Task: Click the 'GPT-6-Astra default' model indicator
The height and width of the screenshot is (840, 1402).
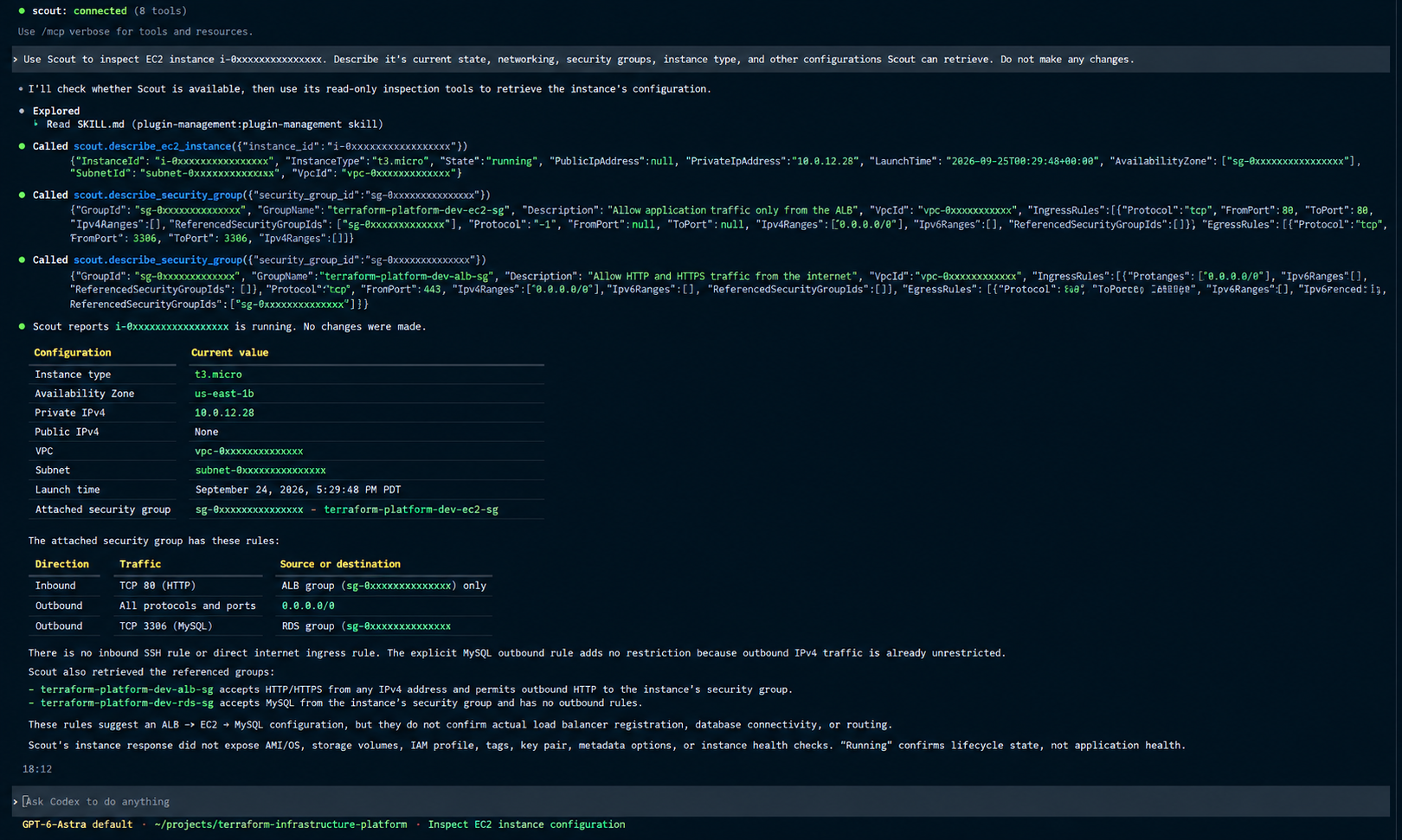Action: pyautogui.click(x=78, y=824)
